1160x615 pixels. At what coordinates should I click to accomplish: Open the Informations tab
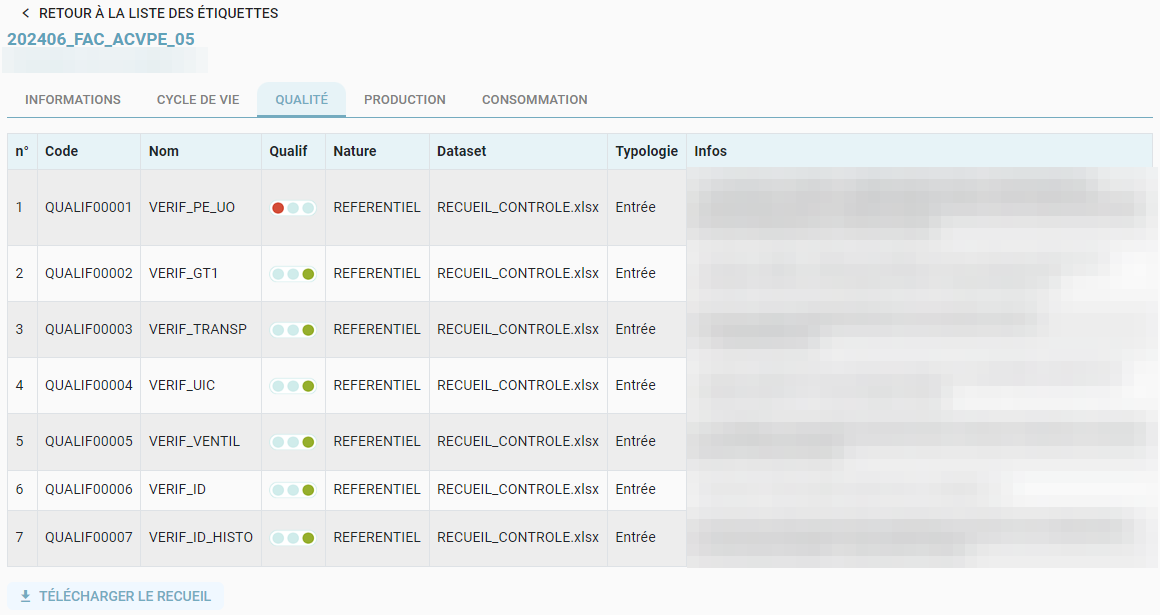pos(72,100)
